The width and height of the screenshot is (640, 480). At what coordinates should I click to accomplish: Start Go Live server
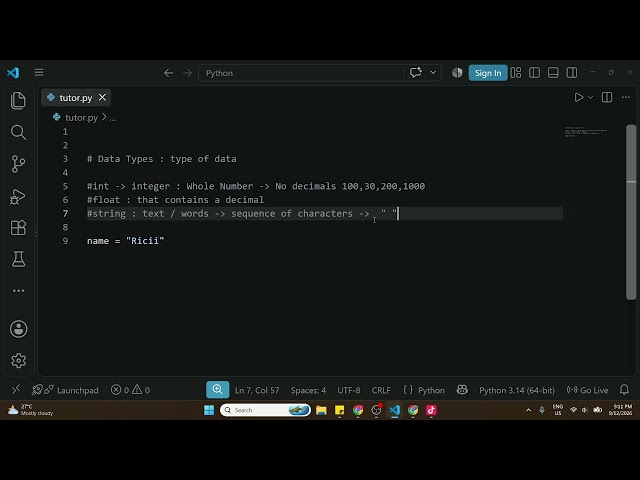tap(587, 390)
